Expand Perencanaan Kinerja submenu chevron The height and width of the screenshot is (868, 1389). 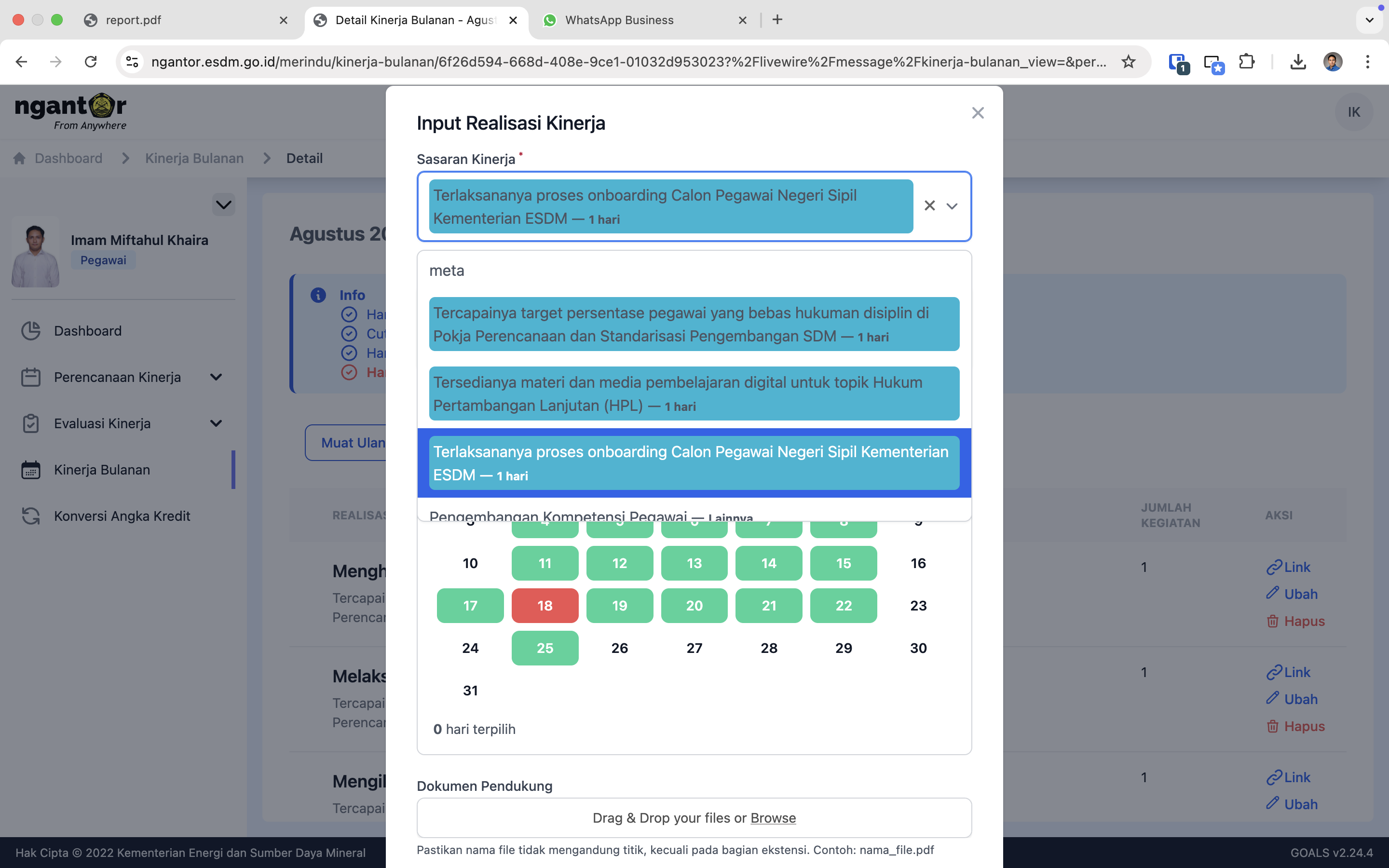(216, 377)
